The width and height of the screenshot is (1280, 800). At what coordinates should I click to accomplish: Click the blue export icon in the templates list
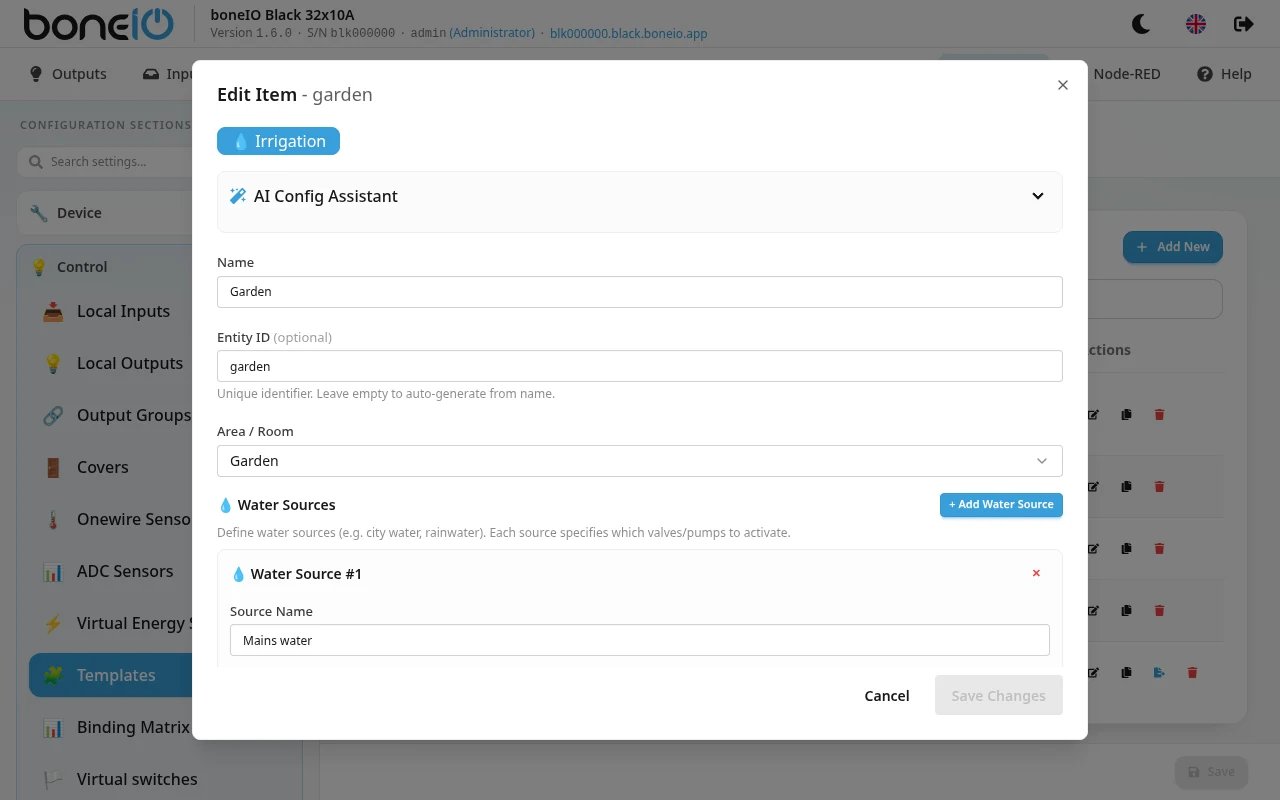pyautogui.click(x=1159, y=673)
